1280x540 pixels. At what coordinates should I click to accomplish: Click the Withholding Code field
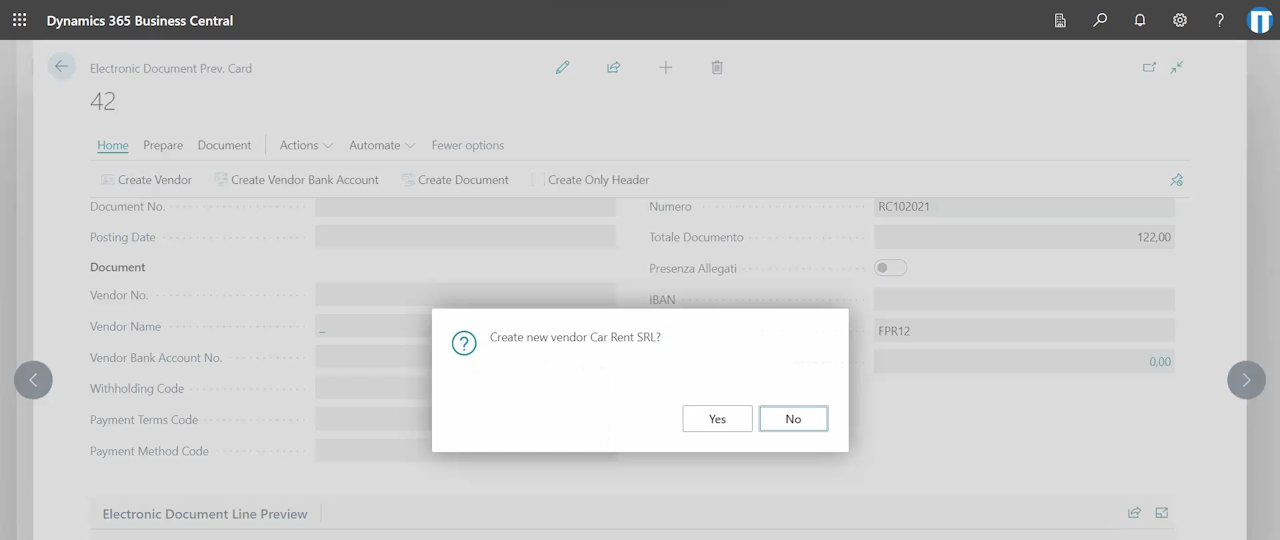373,388
